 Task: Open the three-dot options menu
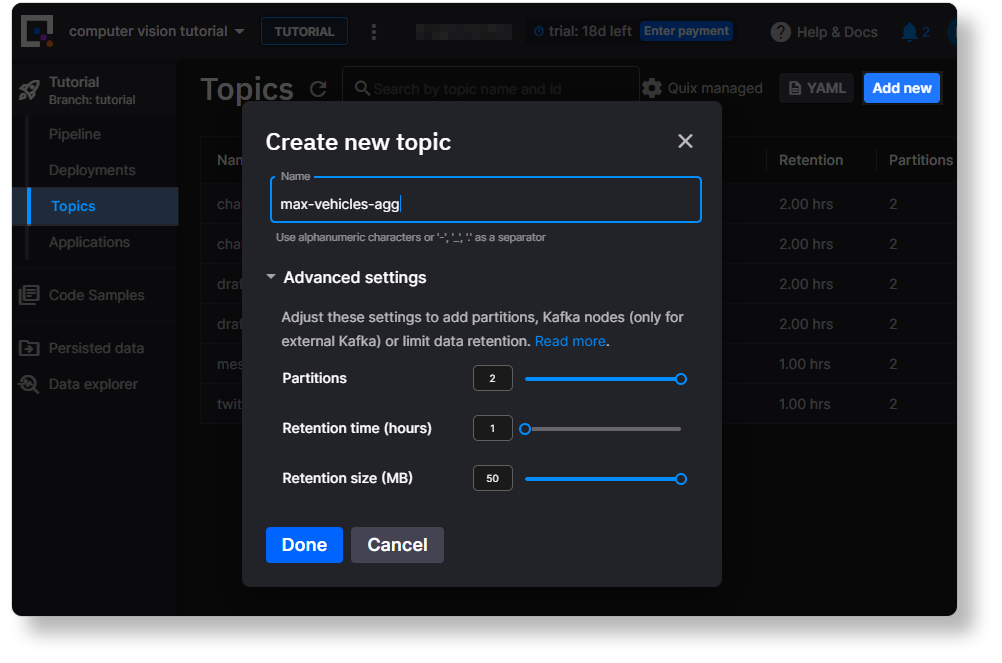374,32
